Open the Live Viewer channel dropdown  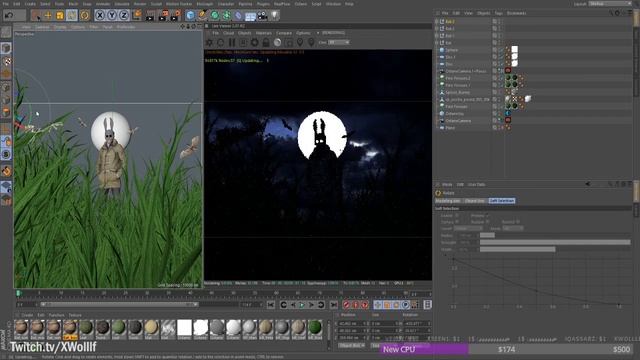338,42
